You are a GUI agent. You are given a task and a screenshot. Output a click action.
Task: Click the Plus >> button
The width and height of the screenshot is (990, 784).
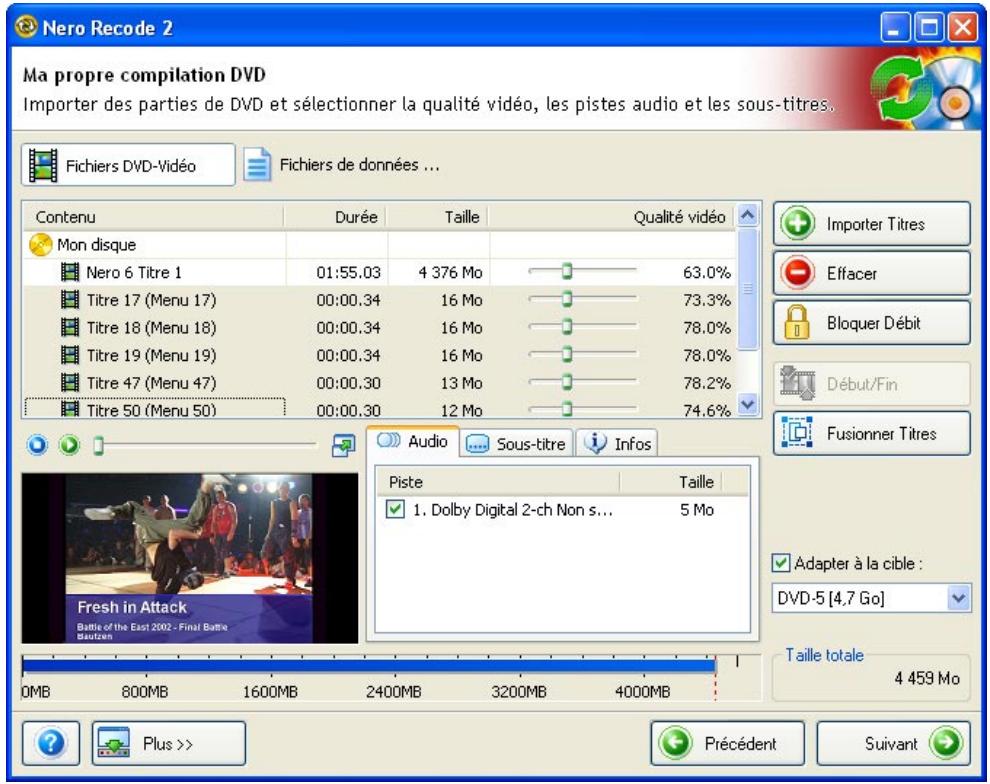(169, 743)
